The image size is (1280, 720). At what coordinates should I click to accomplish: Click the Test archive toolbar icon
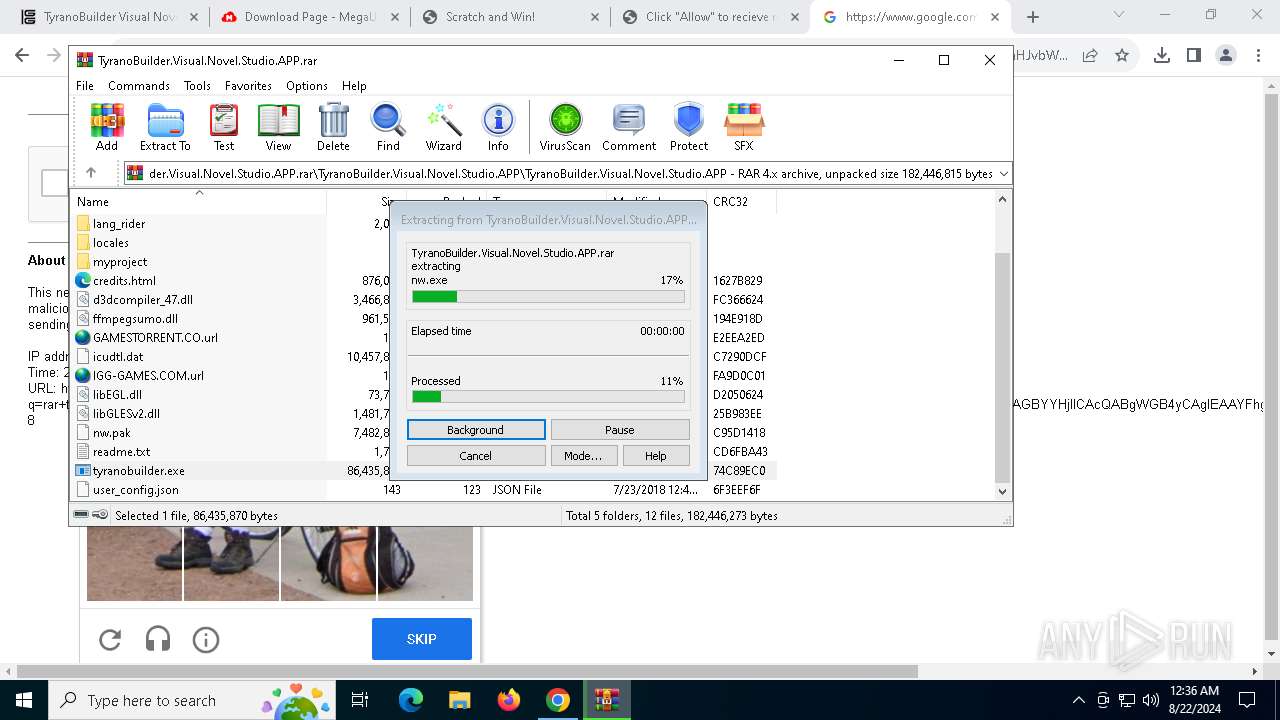coord(224,127)
